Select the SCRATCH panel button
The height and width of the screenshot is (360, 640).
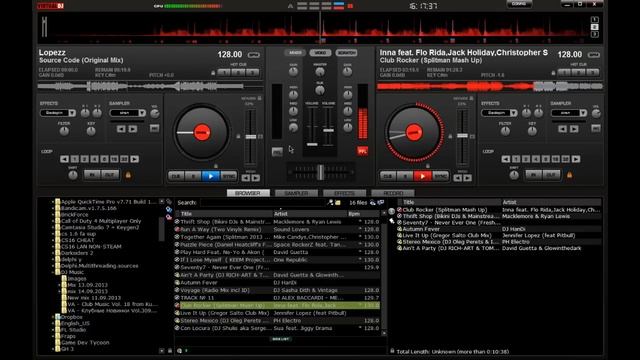tap(347, 53)
